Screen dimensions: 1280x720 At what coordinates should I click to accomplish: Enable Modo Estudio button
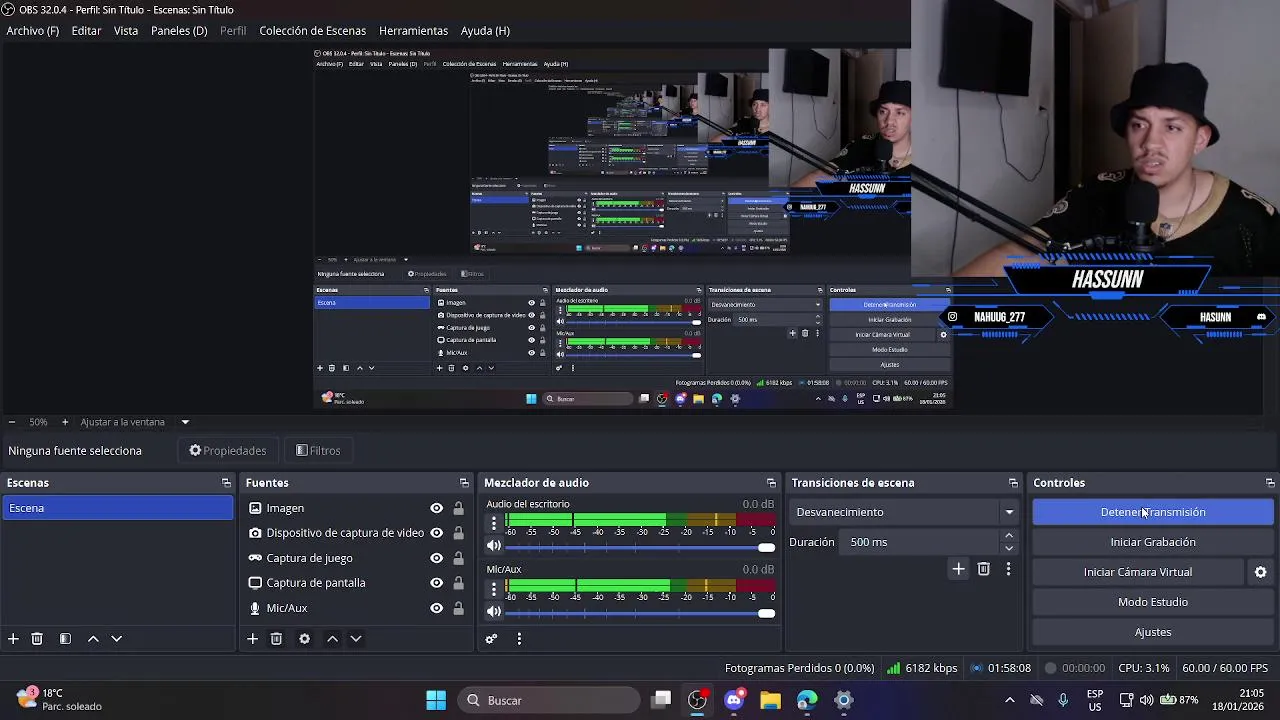pyautogui.click(x=1153, y=602)
